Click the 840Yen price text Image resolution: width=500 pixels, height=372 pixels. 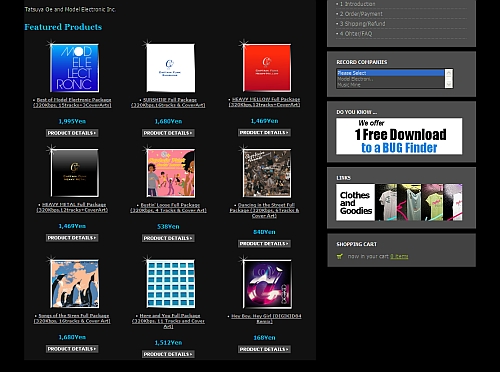pyautogui.click(x=264, y=232)
